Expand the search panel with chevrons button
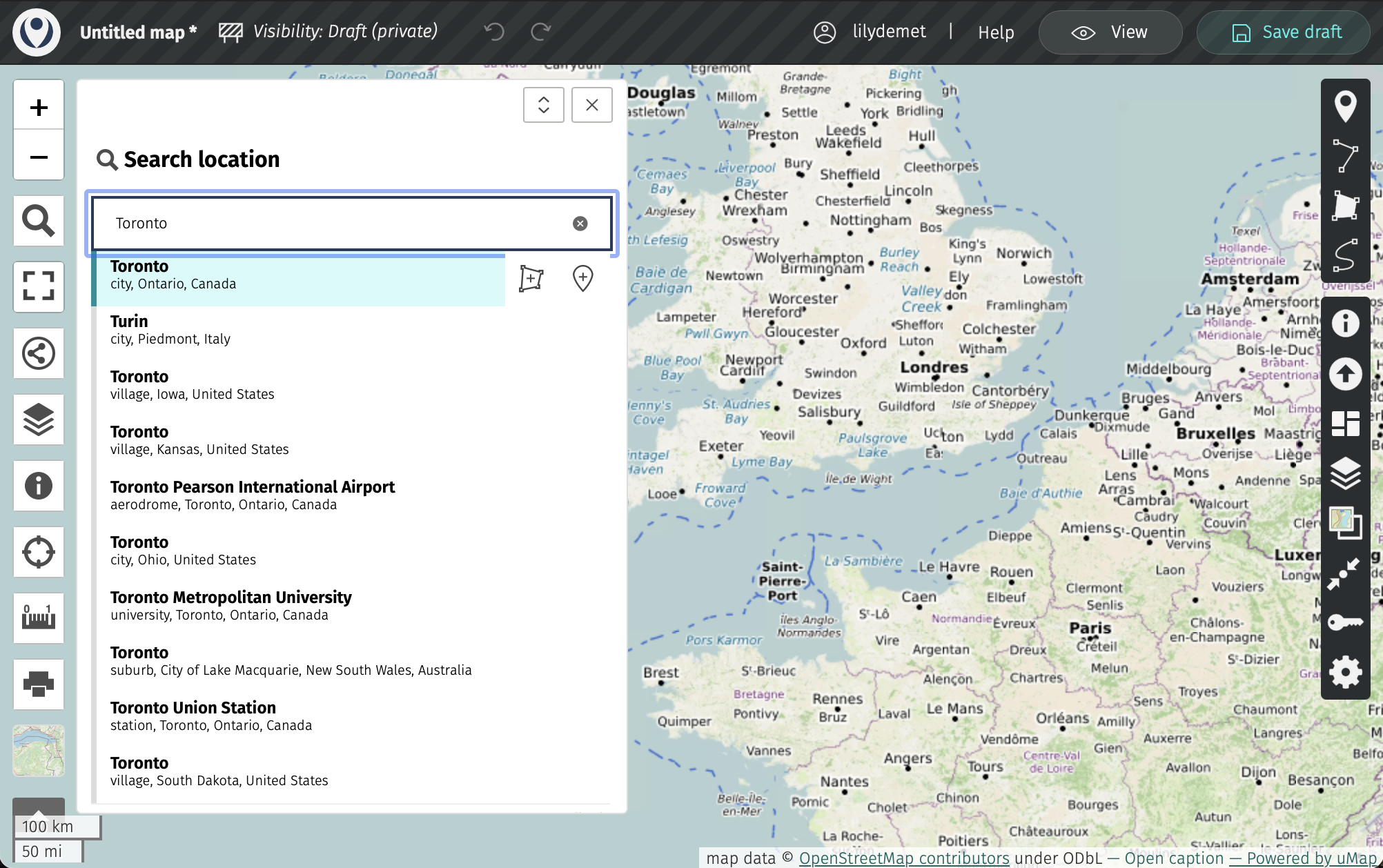 click(x=543, y=105)
